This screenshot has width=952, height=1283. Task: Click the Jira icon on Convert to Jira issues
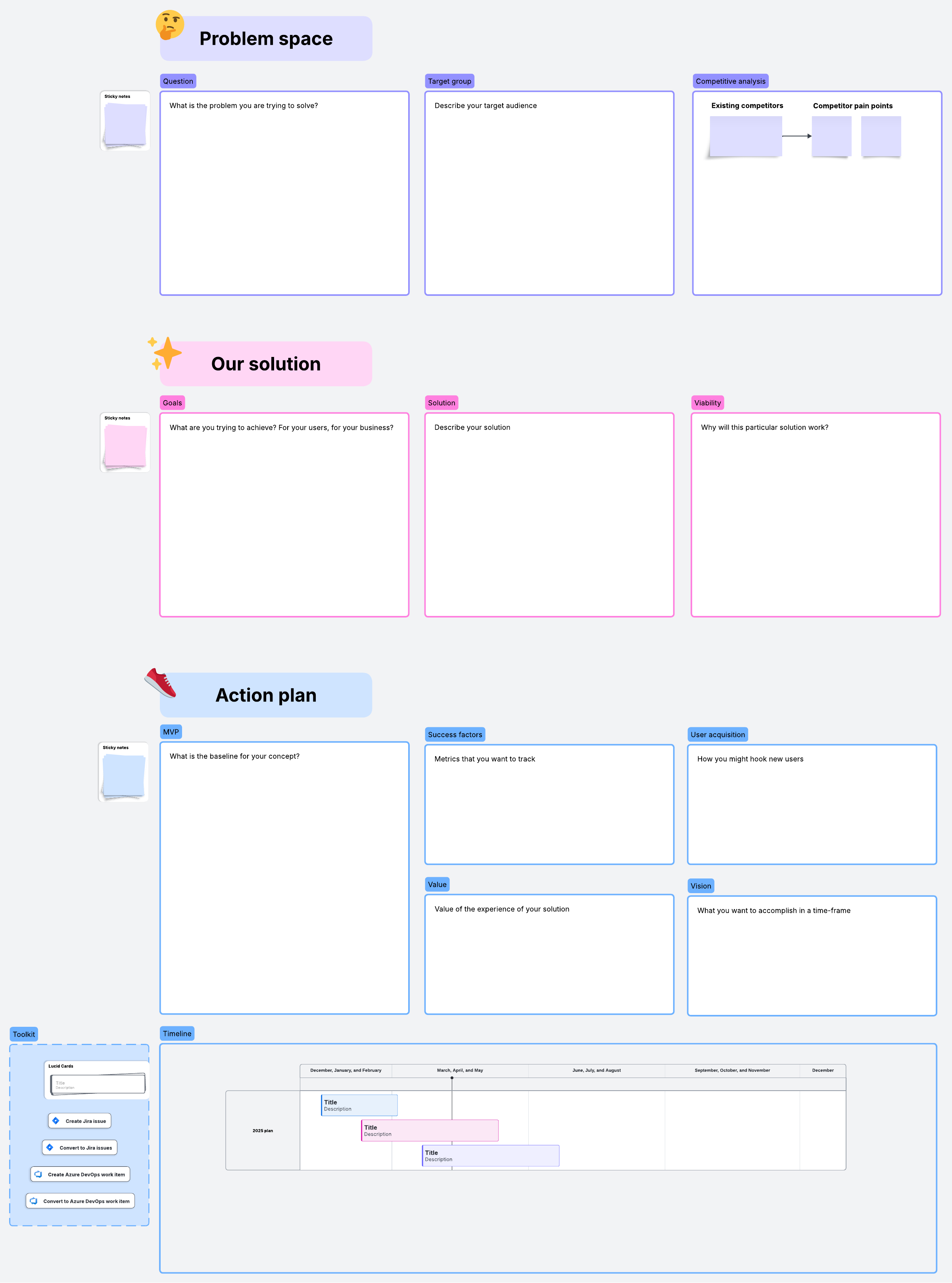tap(50, 1147)
